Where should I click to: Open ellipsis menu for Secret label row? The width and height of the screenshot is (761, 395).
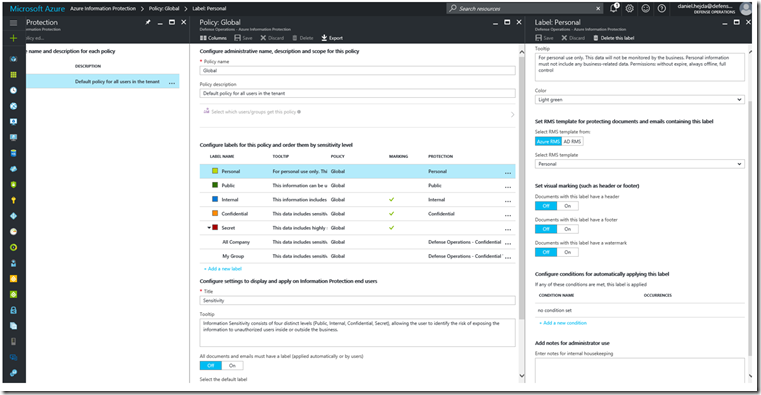[x=508, y=229]
